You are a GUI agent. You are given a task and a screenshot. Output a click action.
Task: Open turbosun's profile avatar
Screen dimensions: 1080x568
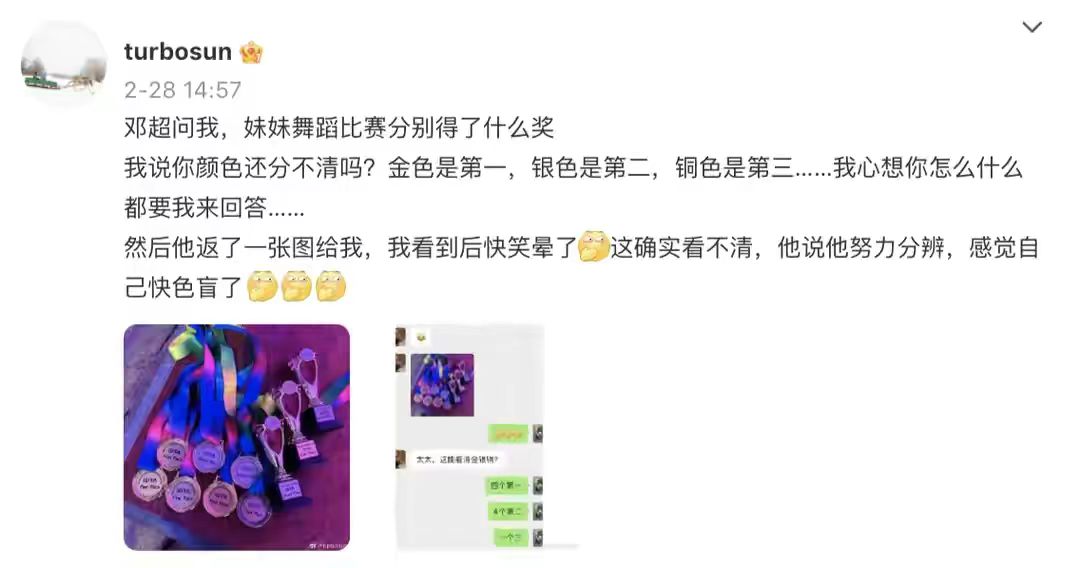click(64, 63)
